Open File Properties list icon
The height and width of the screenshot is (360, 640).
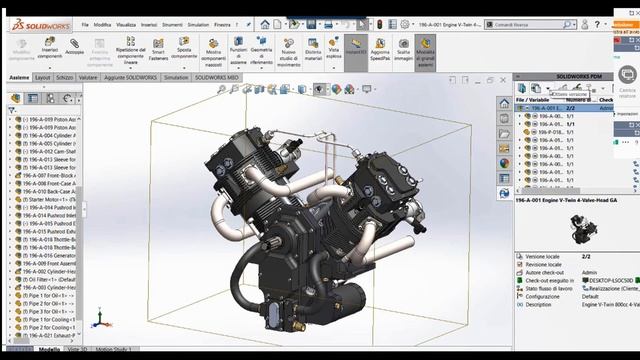click(392, 24)
